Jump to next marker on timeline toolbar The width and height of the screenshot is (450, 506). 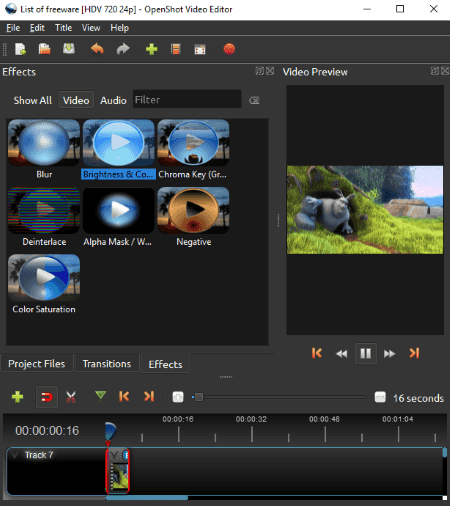[x=149, y=396]
